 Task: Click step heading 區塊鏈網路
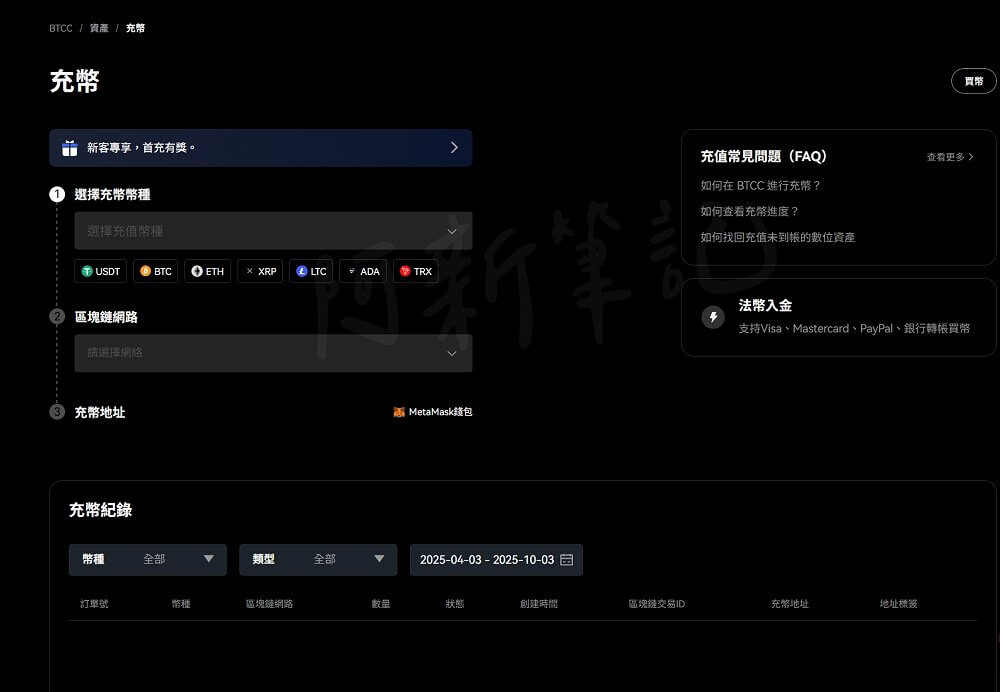[x=106, y=317]
